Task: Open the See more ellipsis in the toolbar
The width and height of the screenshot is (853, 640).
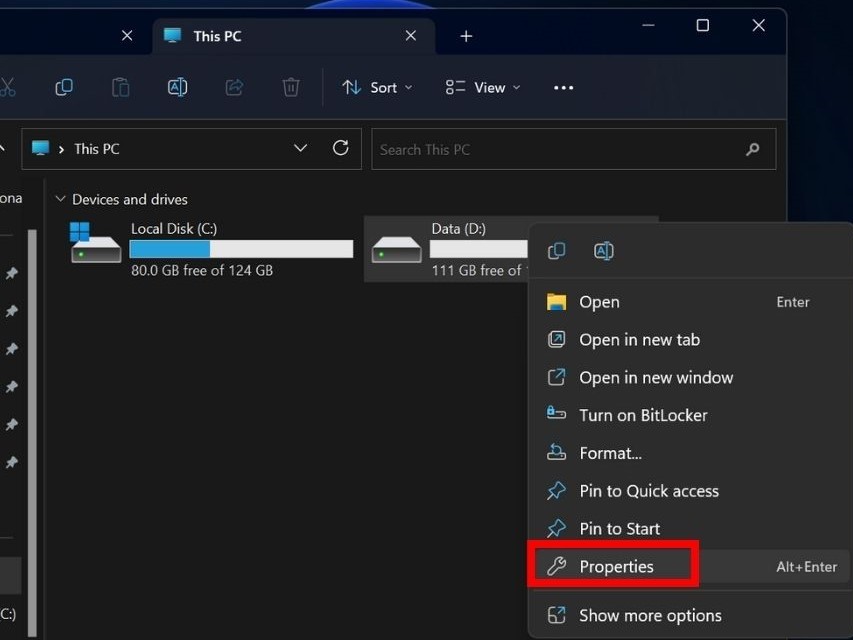Action: tap(562, 88)
